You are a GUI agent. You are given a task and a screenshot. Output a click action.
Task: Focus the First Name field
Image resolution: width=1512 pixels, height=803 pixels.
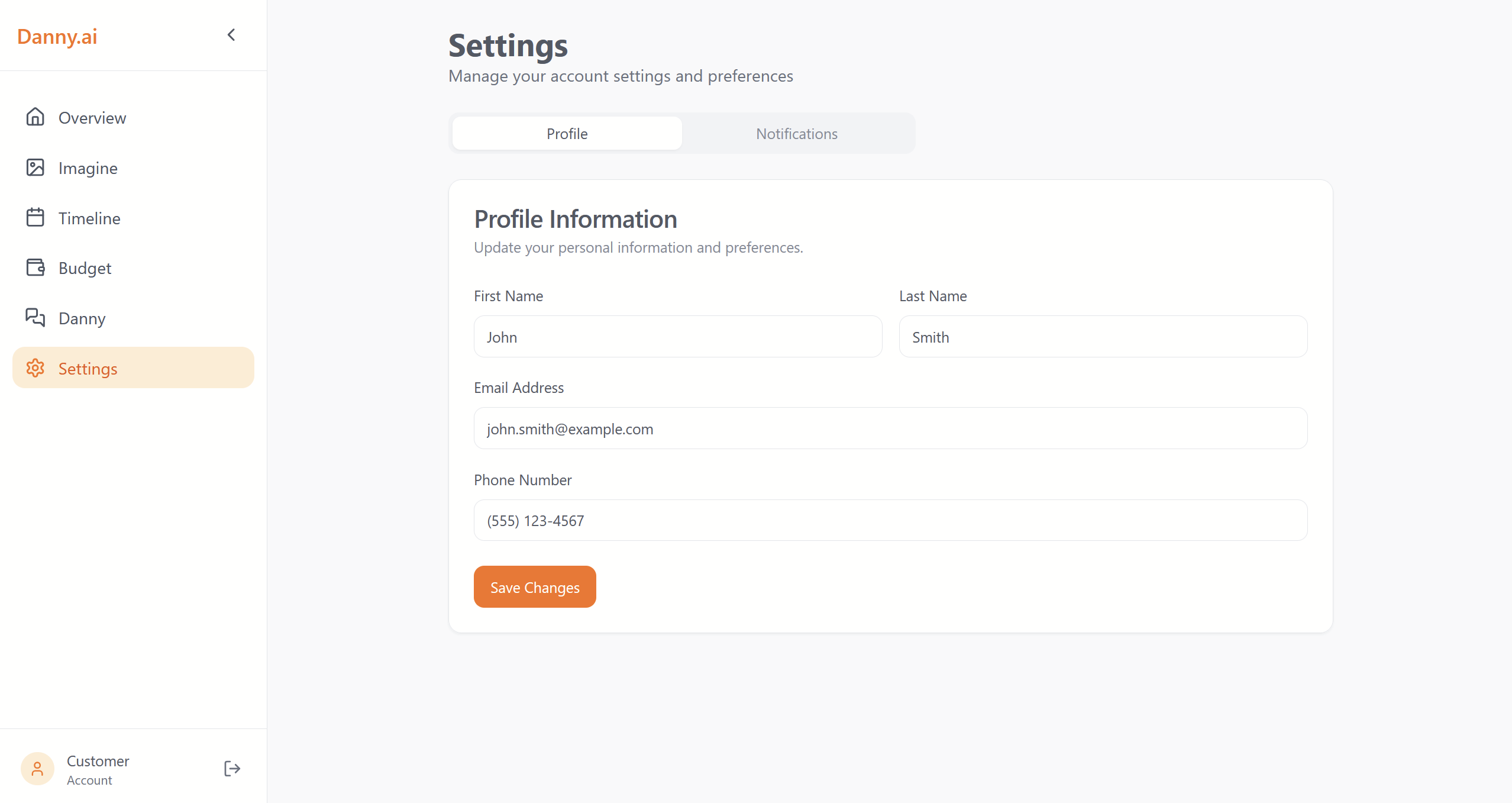[677, 337]
